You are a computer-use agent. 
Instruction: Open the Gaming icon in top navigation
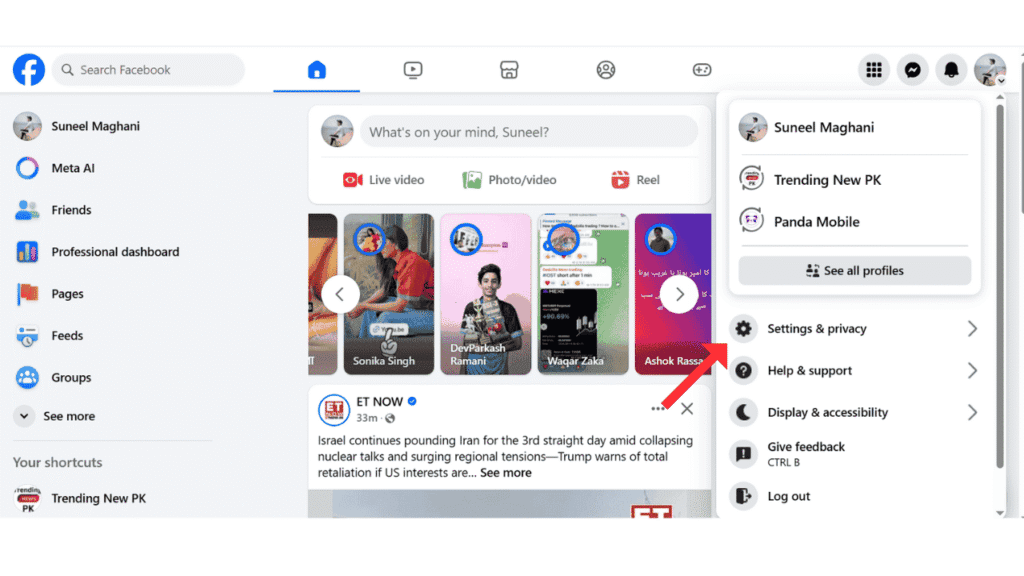tap(702, 70)
